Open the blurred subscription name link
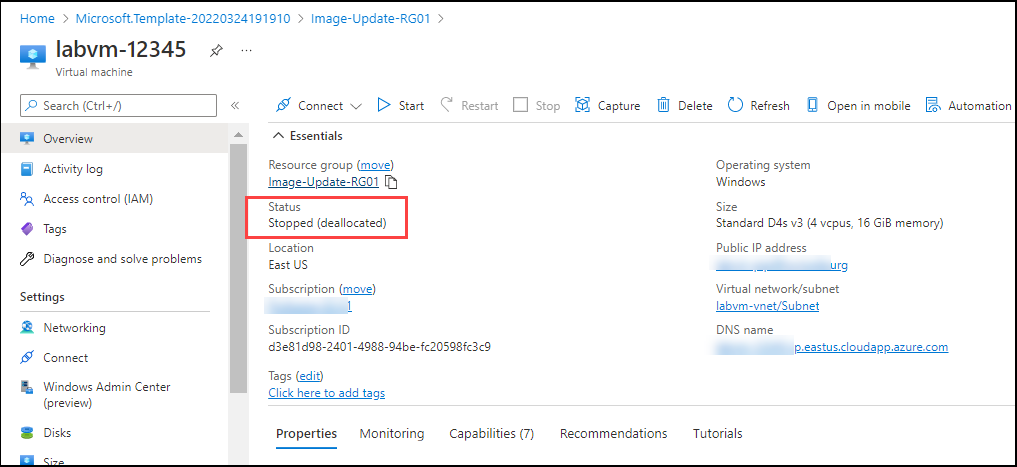 pos(310,305)
